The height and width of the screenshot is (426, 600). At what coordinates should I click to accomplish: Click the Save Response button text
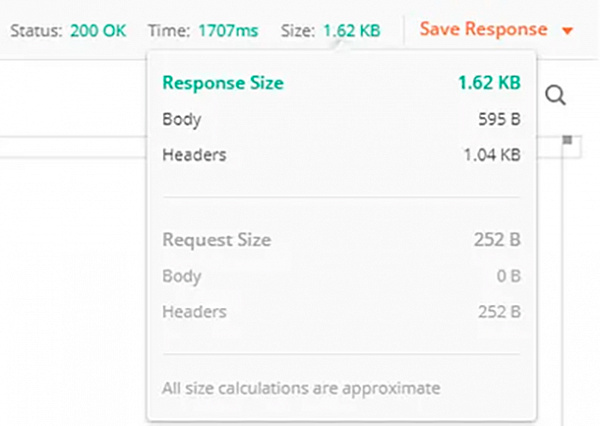[483, 30]
